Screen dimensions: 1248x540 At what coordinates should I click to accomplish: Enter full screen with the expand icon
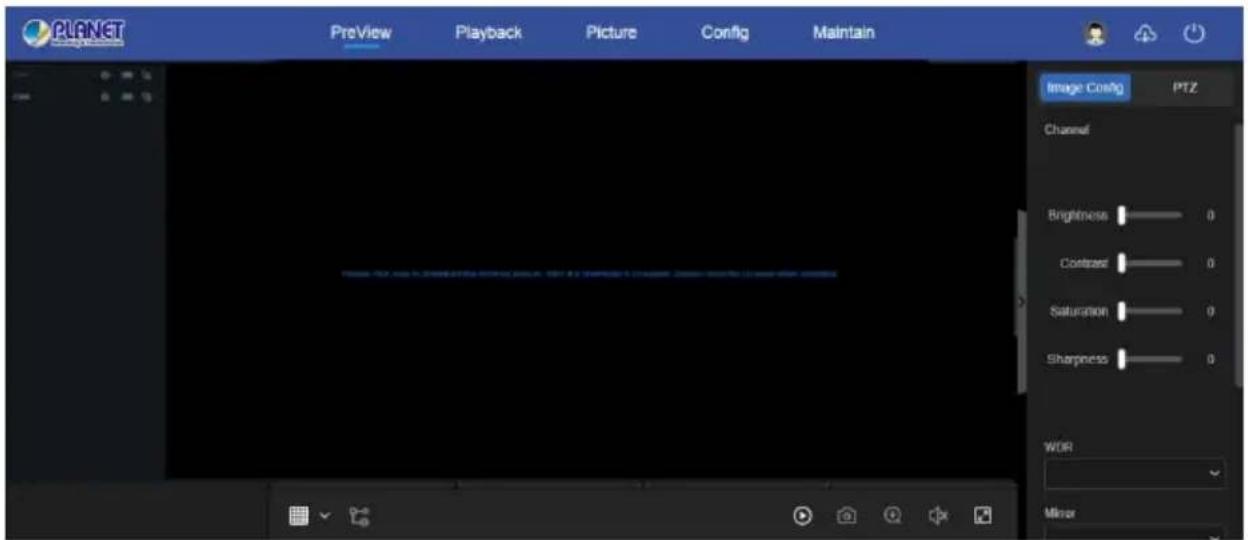(983, 515)
